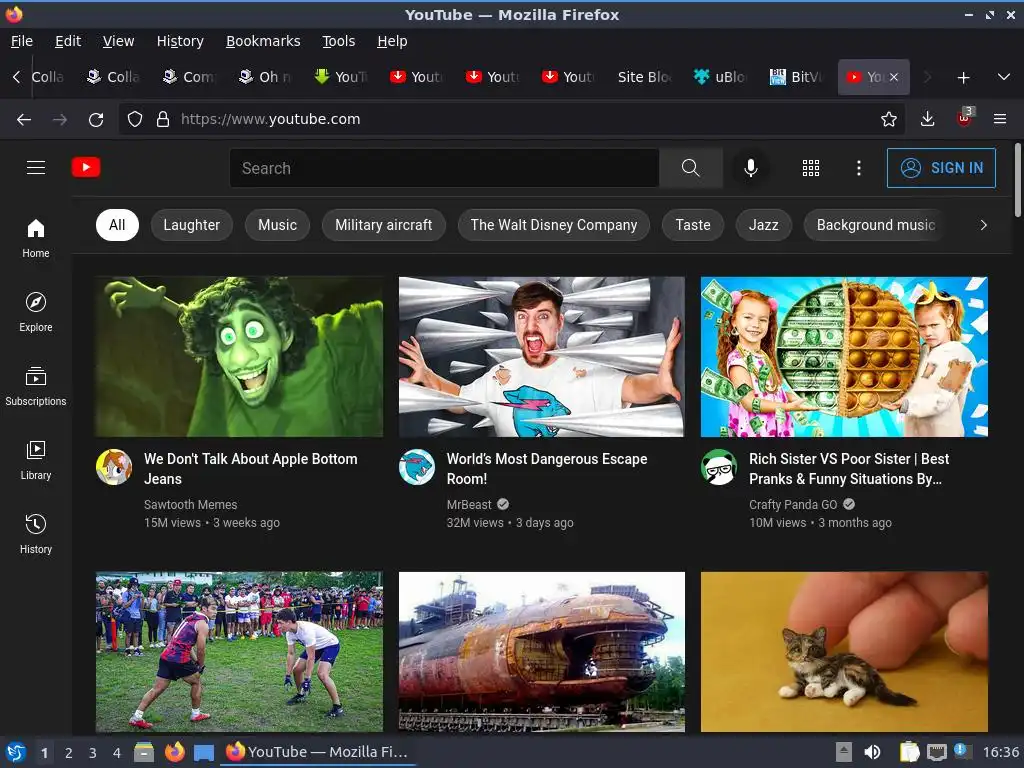Open History in YouTube sidebar
Viewport: 1024px width, 768px height.
point(36,534)
